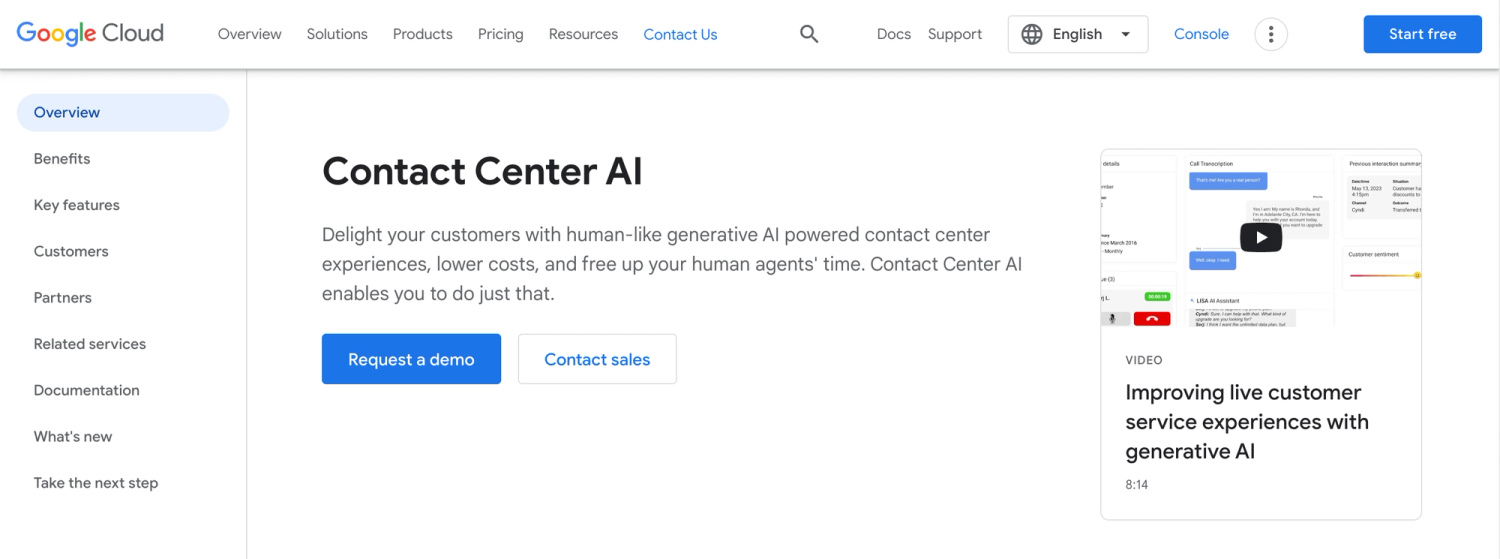Screen dimensions: 1500x559
Task: Open search with the magnifier icon
Action: pyautogui.click(x=809, y=34)
